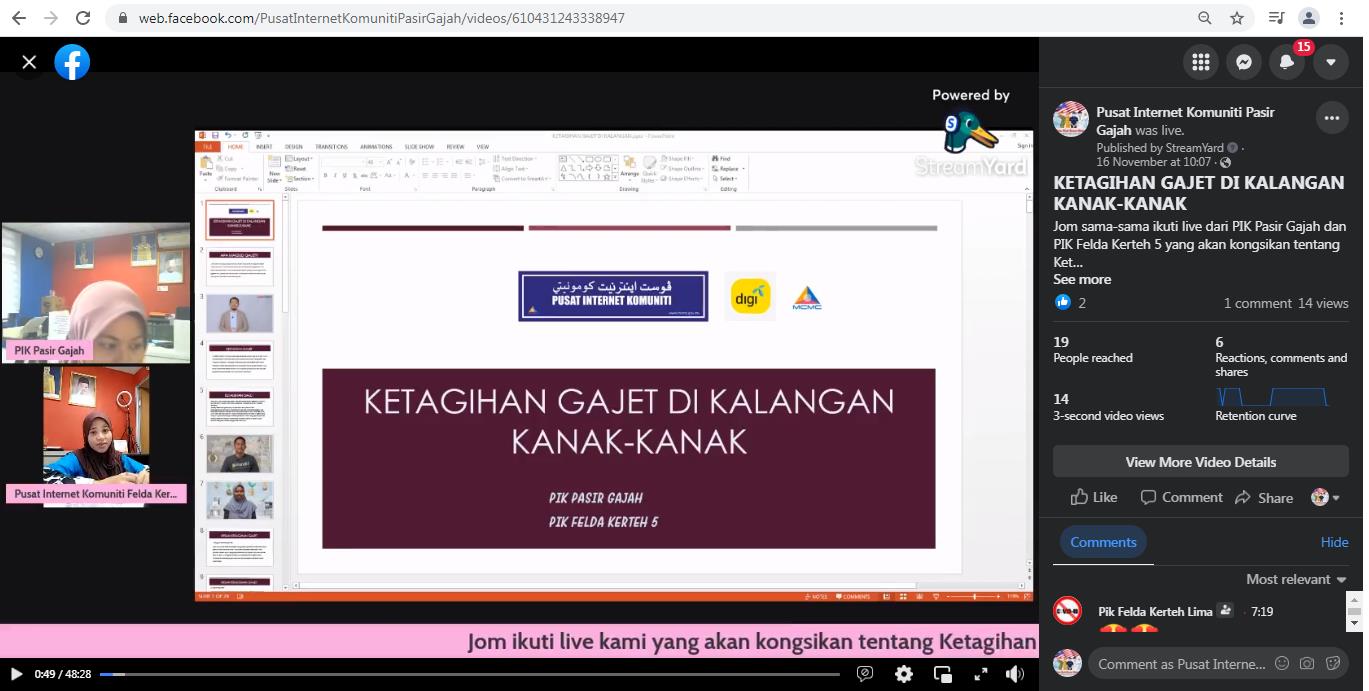Click View More Video Details button

click(1200, 462)
